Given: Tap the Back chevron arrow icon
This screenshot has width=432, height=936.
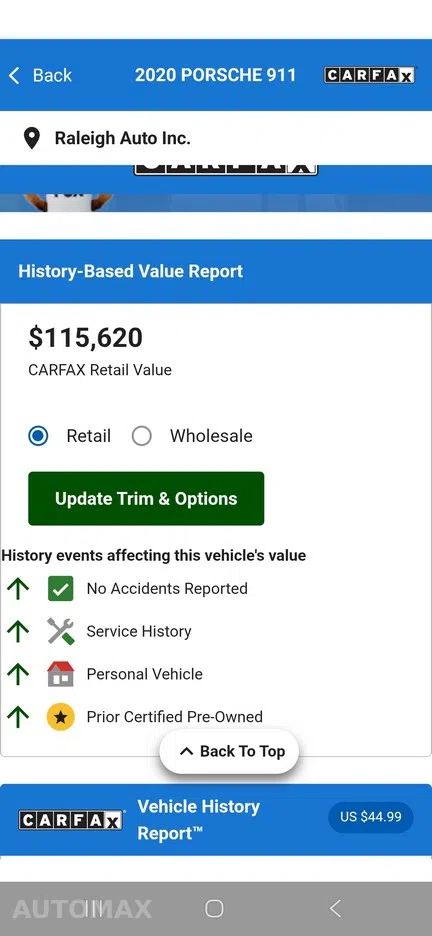Looking at the screenshot, I should (14, 75).
